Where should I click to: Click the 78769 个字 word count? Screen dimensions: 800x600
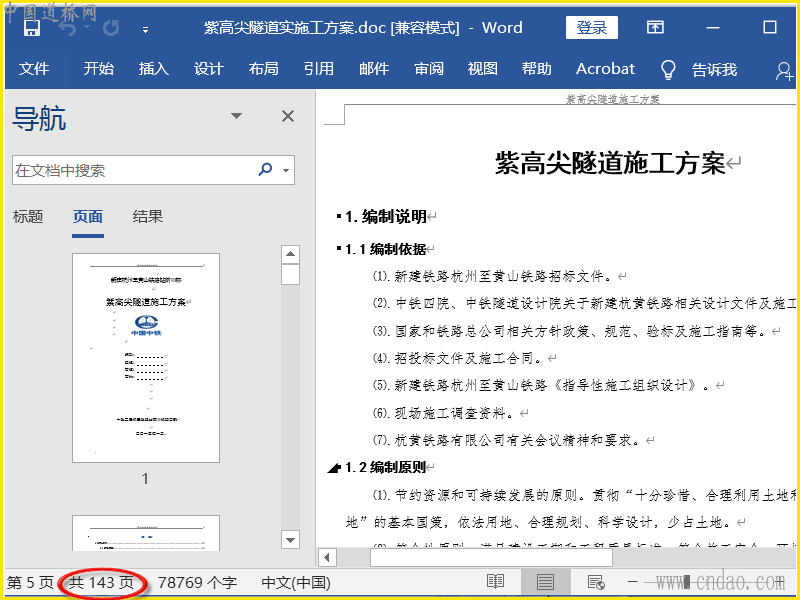197,582
